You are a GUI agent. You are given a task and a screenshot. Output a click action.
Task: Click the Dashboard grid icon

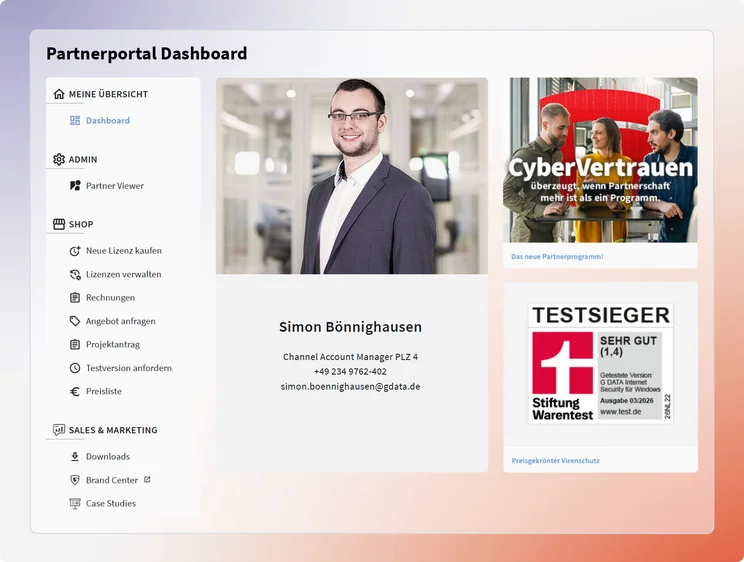click(75, 121)
